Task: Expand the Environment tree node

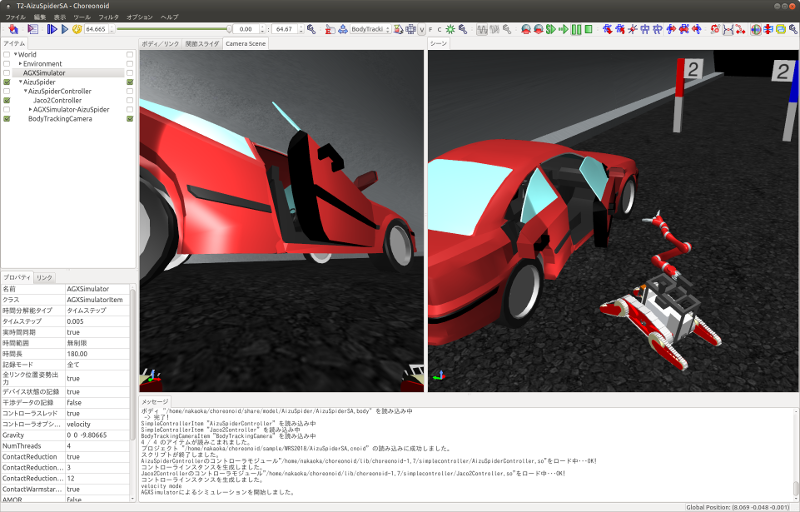Action: [18, 64]
